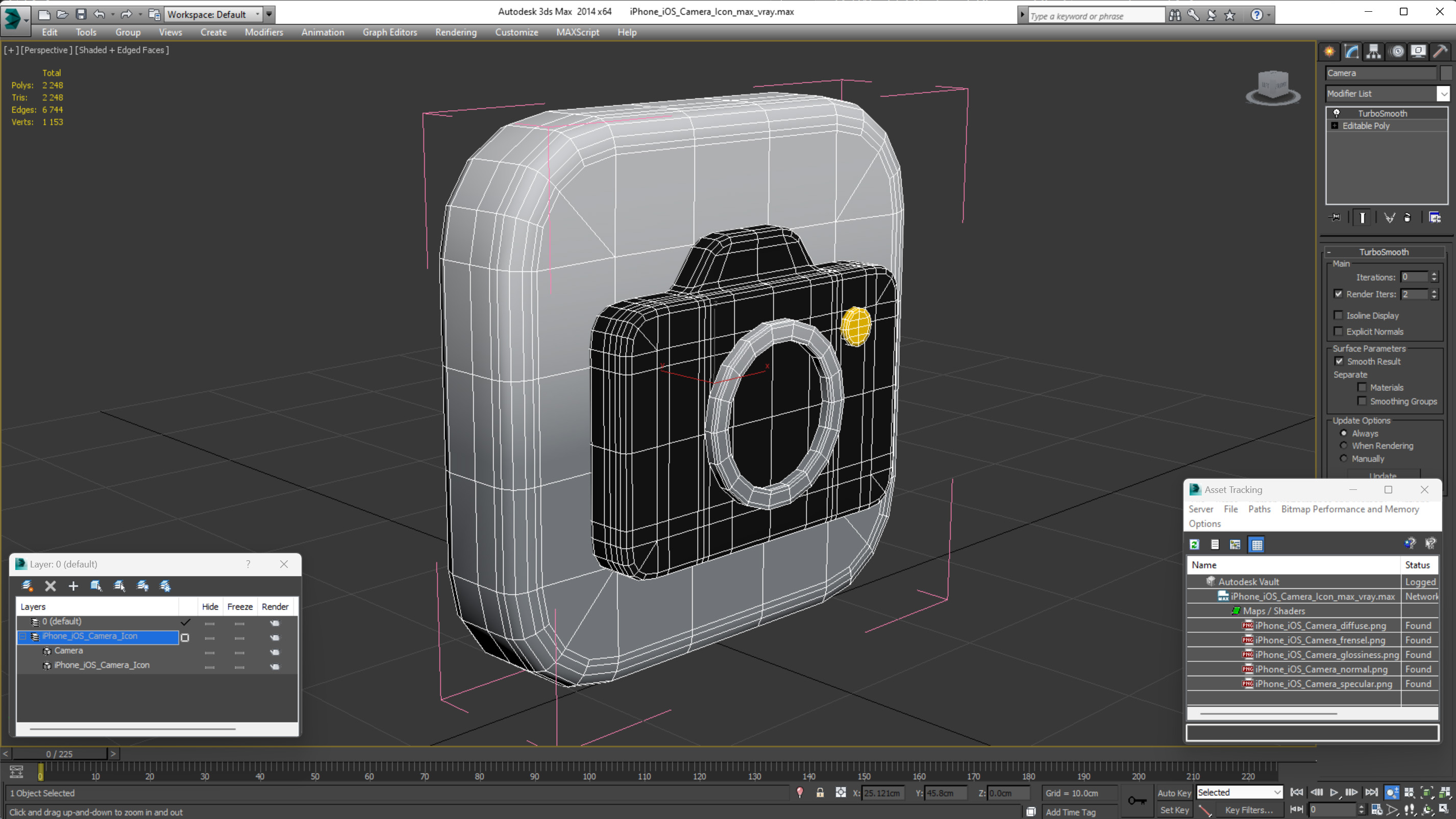The image size is (1456, 819).
Task: Open key mode Selected dropdown
Action: [x=1240, y=792]
